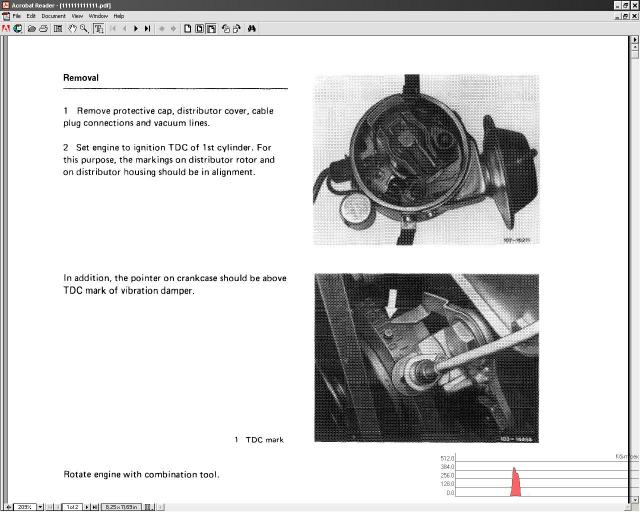640x512 pixels.
Task: Jump to last page using toolbar button
Action: coord(148,29)
